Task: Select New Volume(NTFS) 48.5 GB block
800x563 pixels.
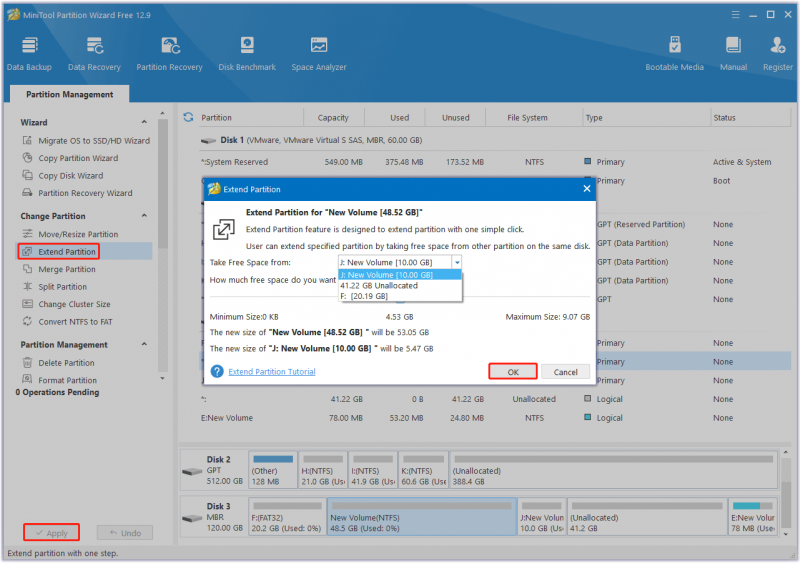Action: pos(422,517)
